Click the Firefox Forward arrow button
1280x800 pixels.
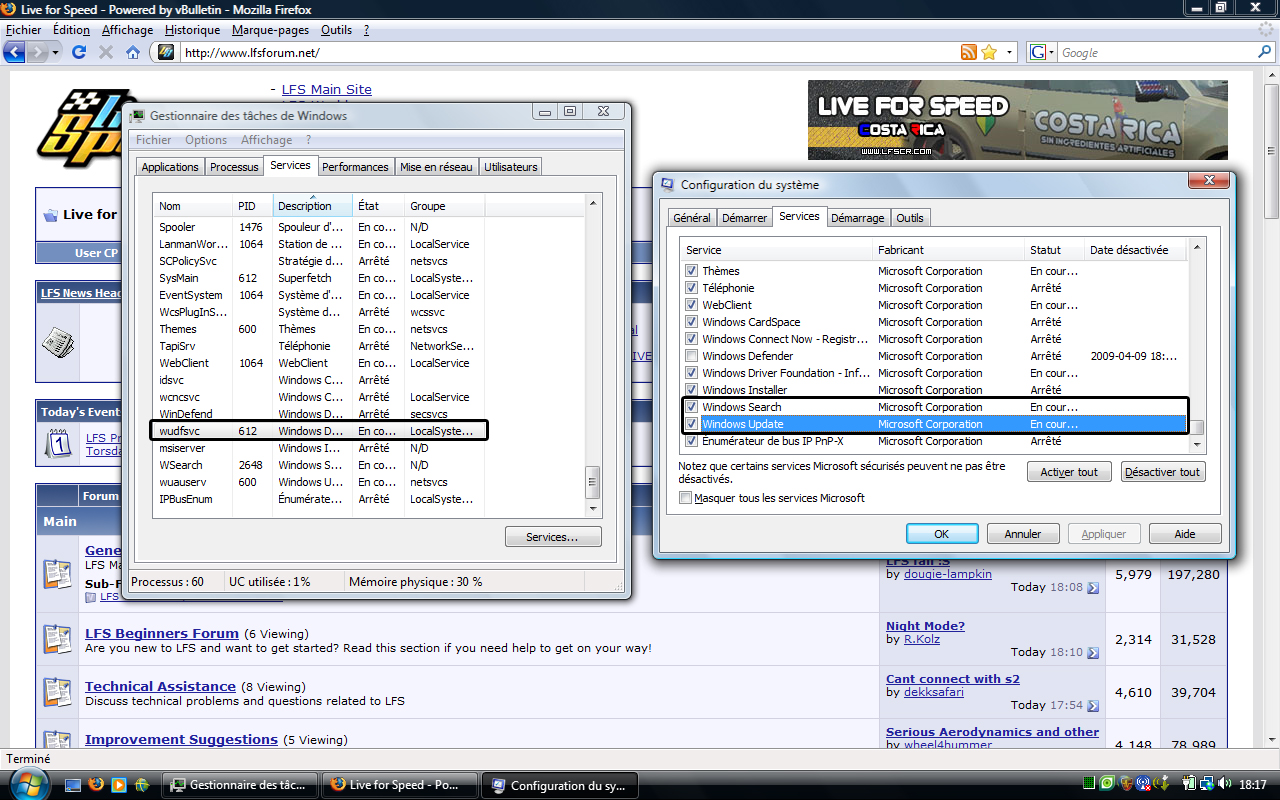point(38,52)
